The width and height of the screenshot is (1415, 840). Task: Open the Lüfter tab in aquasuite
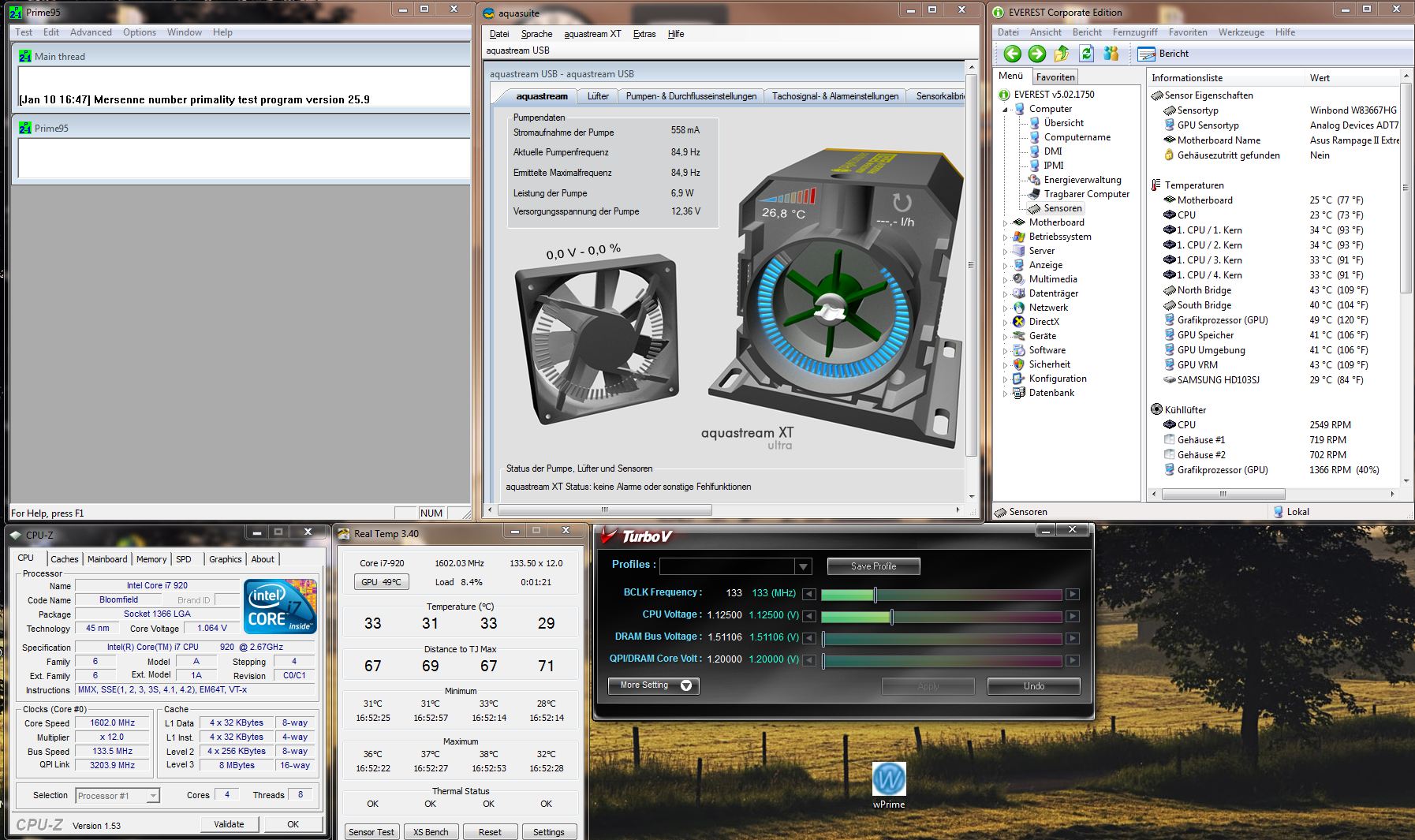pos(598,96)
